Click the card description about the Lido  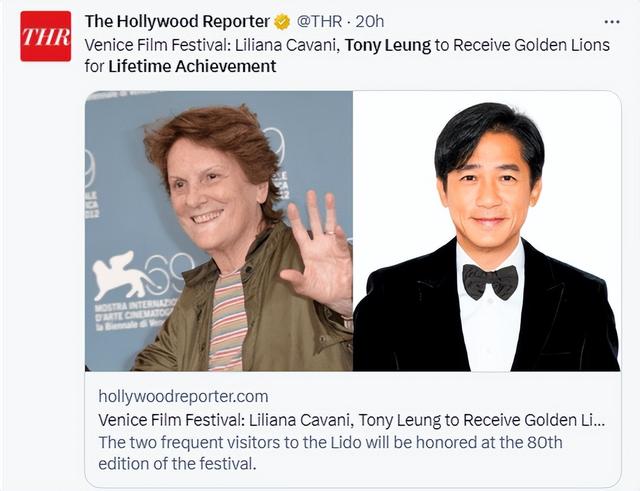coord(330,453)
